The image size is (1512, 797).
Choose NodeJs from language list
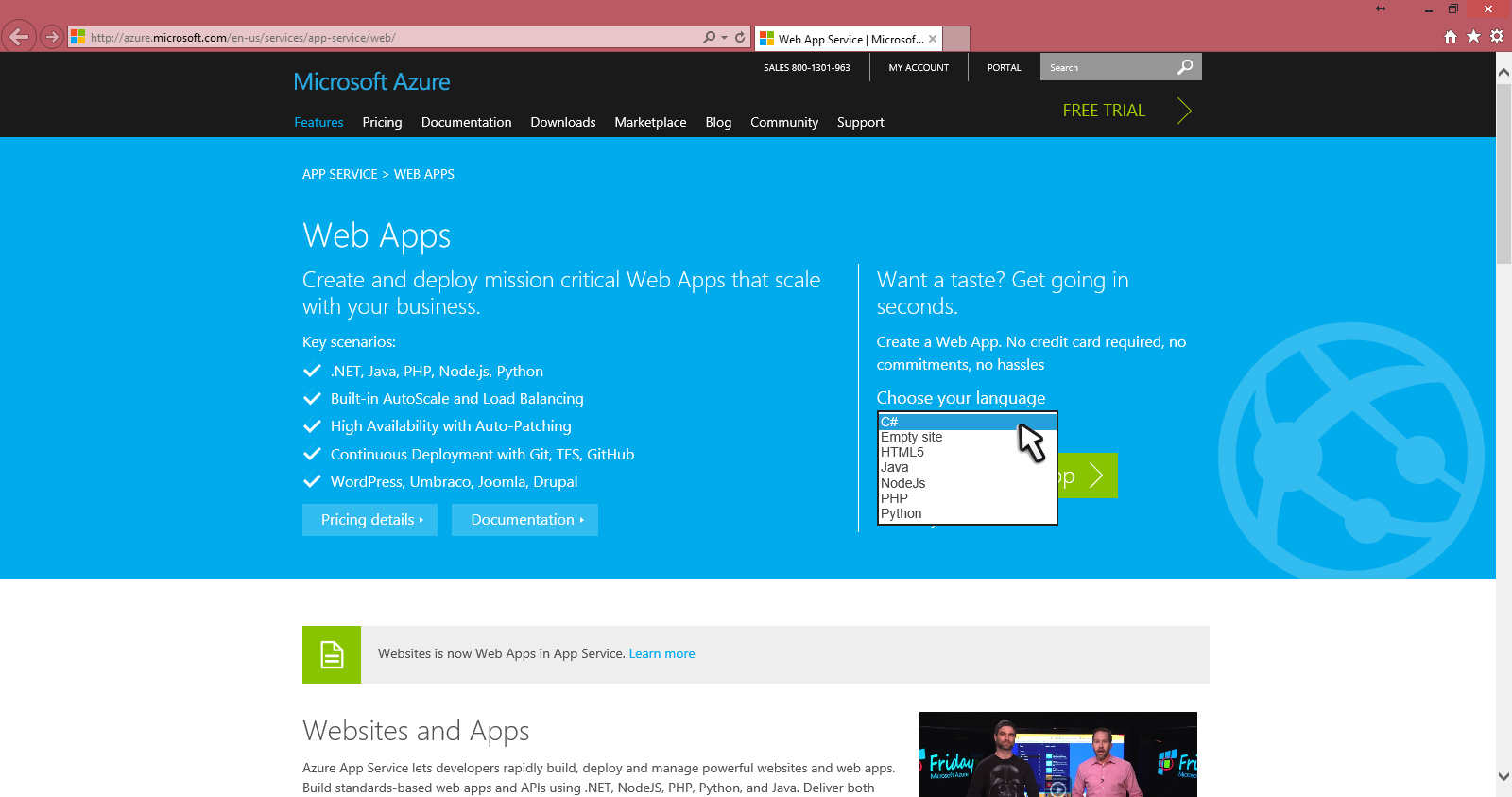click(x=967, y=483)
